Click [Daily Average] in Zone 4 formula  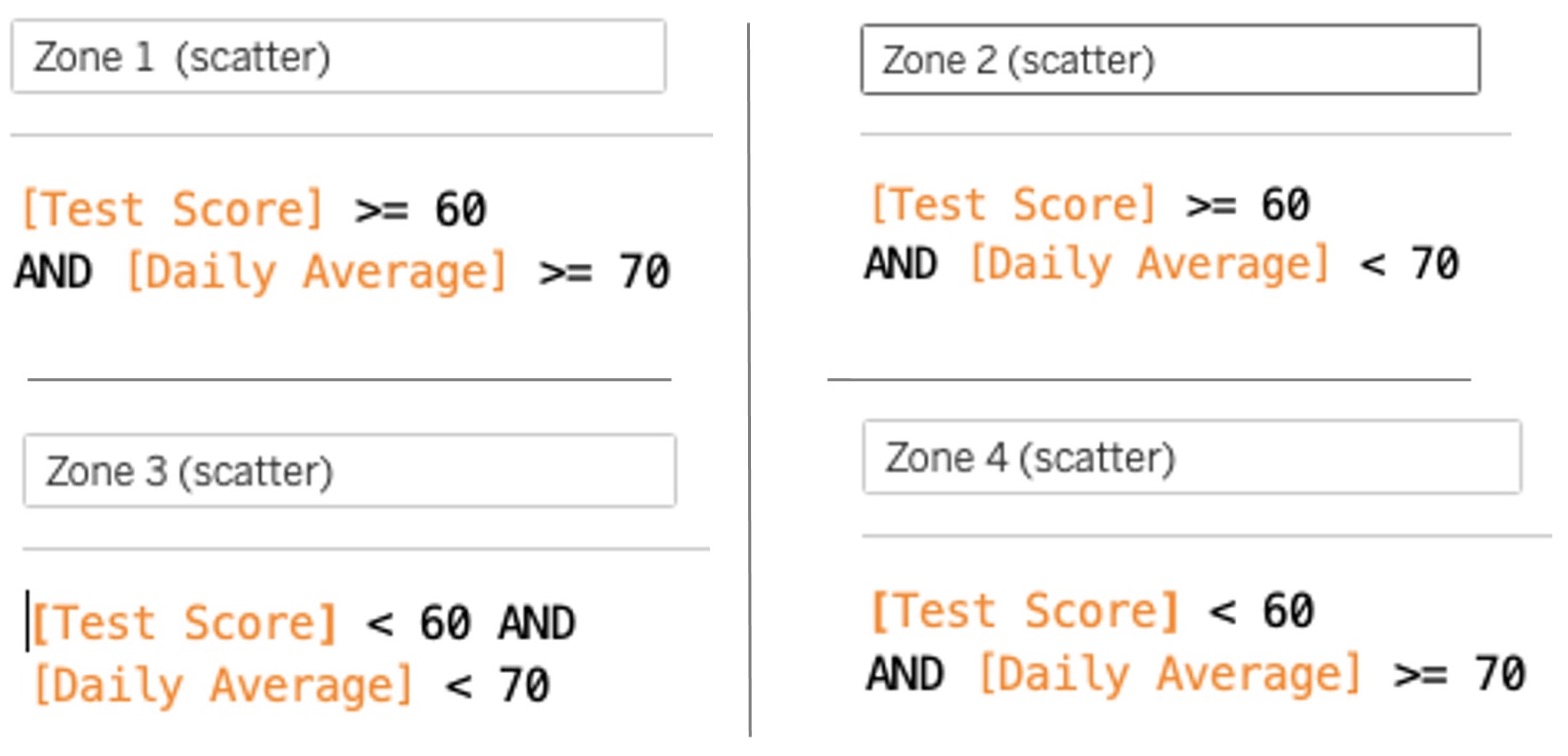(1170, 674)
